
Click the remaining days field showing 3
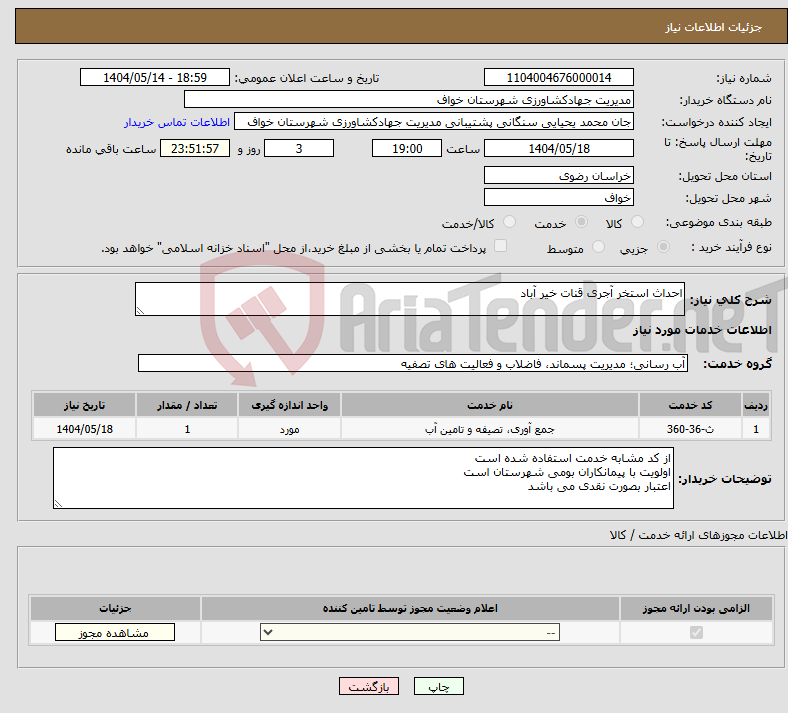click(x=299, y=148)
